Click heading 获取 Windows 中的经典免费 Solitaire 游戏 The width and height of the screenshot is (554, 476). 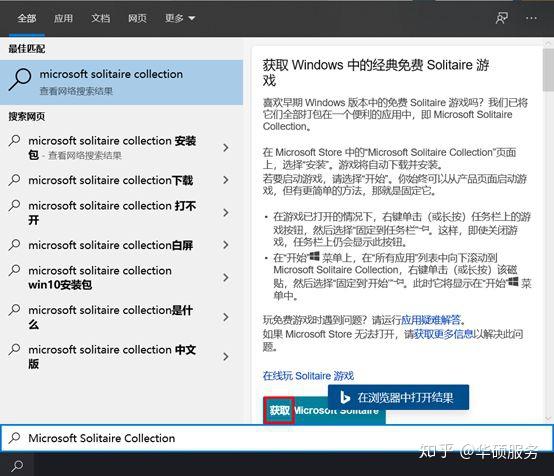[x=376, y=73]
